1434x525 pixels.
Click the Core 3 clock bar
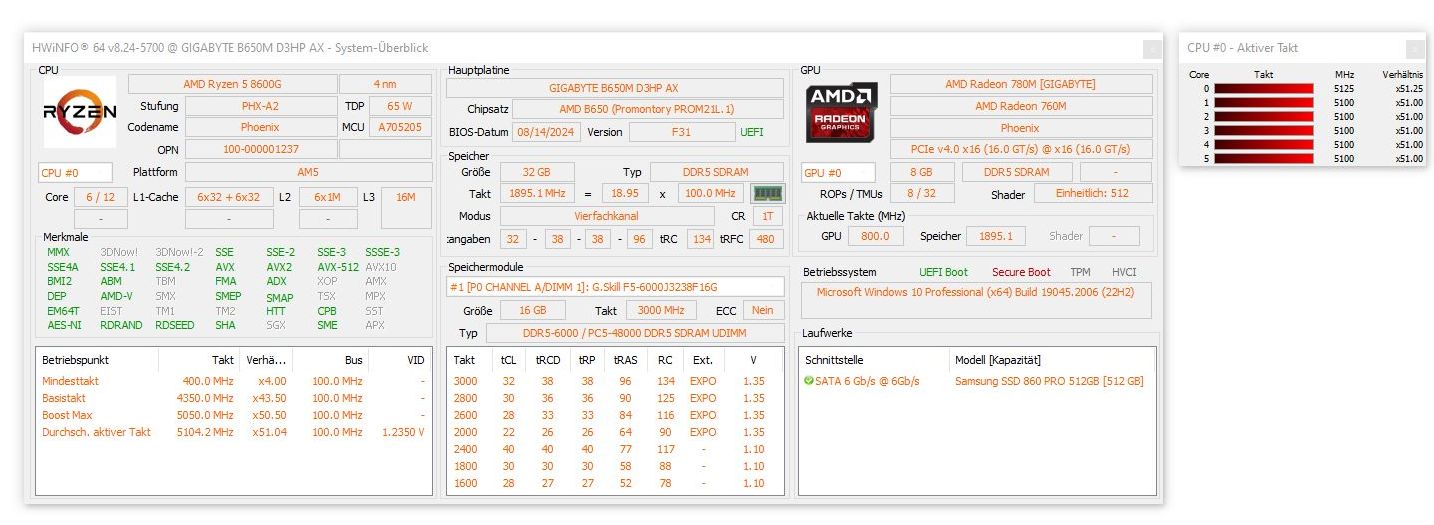(x=1263, y=131)
